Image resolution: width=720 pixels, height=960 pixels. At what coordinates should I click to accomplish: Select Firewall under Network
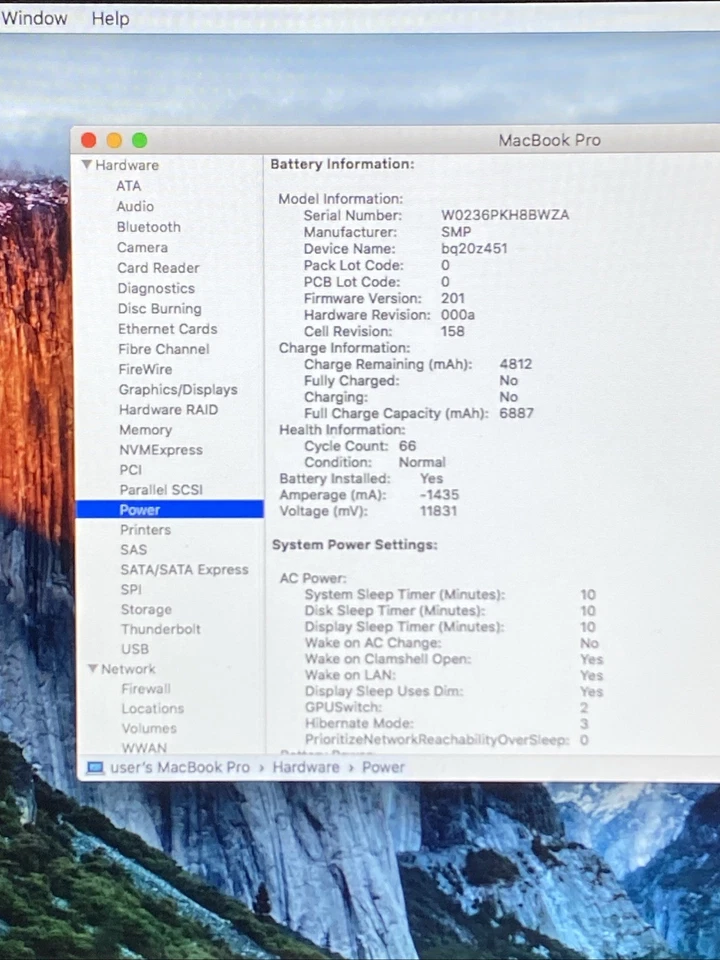146,689
